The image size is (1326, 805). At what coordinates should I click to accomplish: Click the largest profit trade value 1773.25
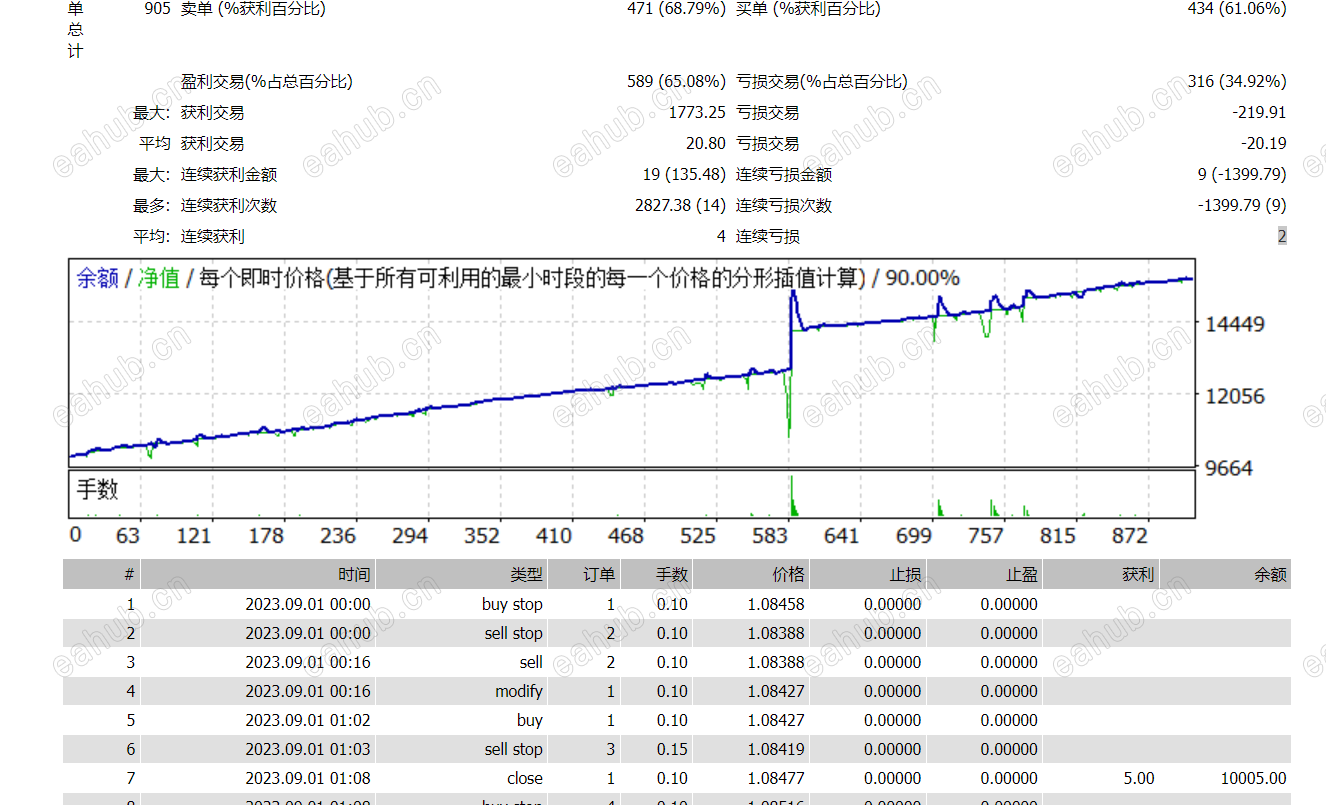697,113
